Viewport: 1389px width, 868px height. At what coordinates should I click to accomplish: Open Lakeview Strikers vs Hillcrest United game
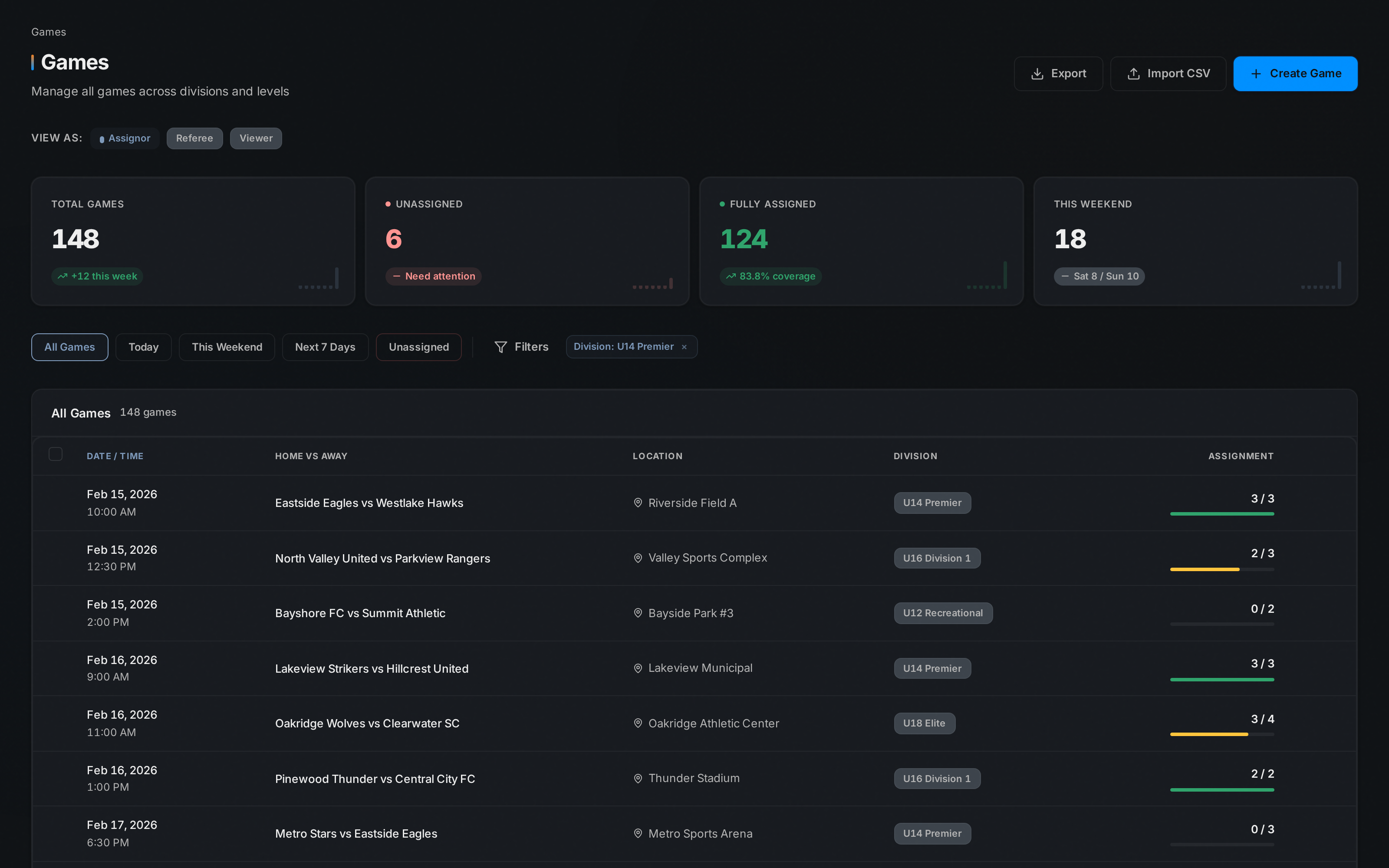(x=372, y=669)
